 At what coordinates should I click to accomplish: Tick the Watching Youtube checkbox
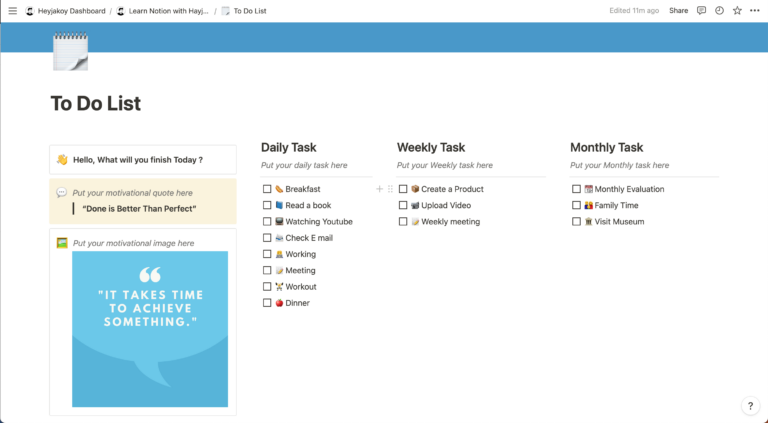(267, 221)
